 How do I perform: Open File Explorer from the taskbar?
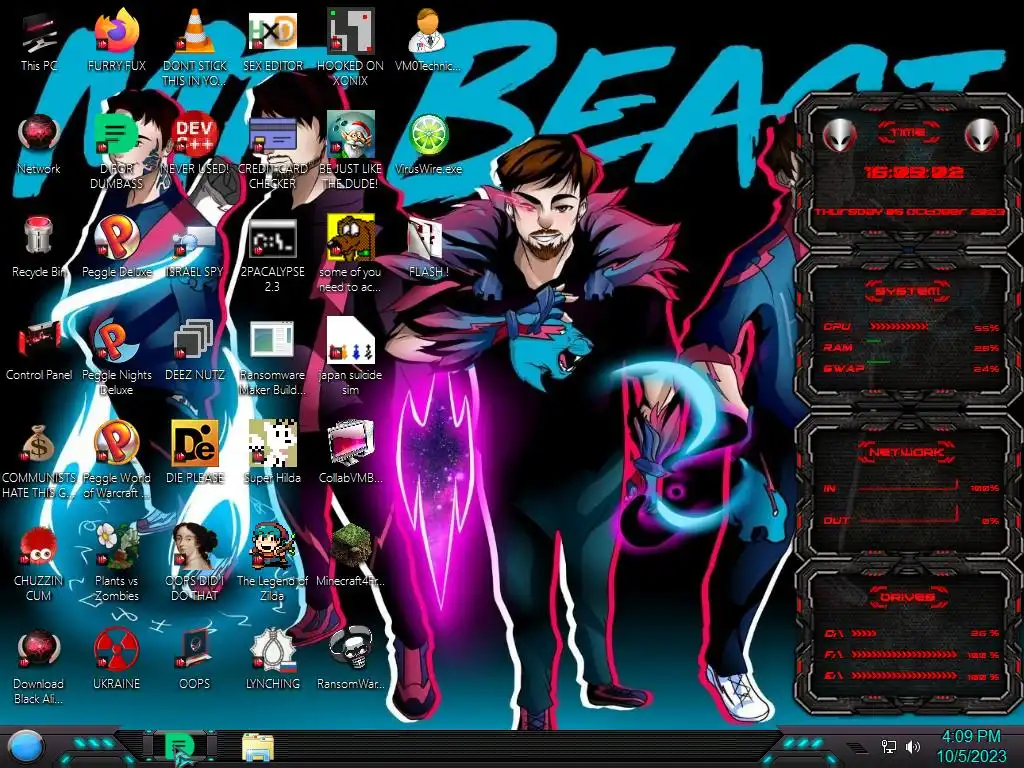[x=258, y=748]
